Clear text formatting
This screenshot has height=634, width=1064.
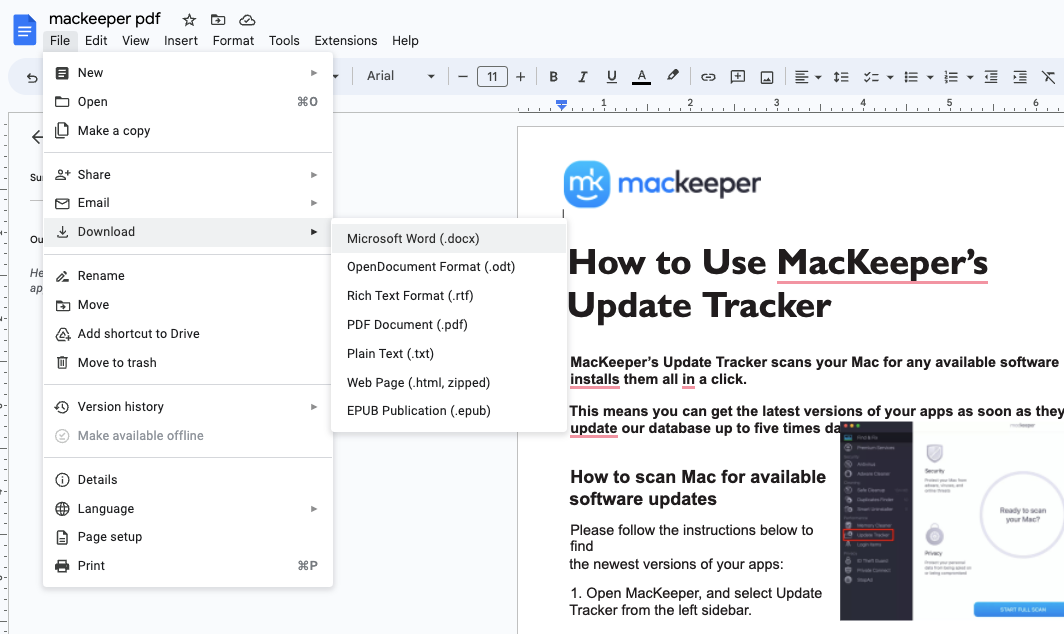tap(1048, 77)
